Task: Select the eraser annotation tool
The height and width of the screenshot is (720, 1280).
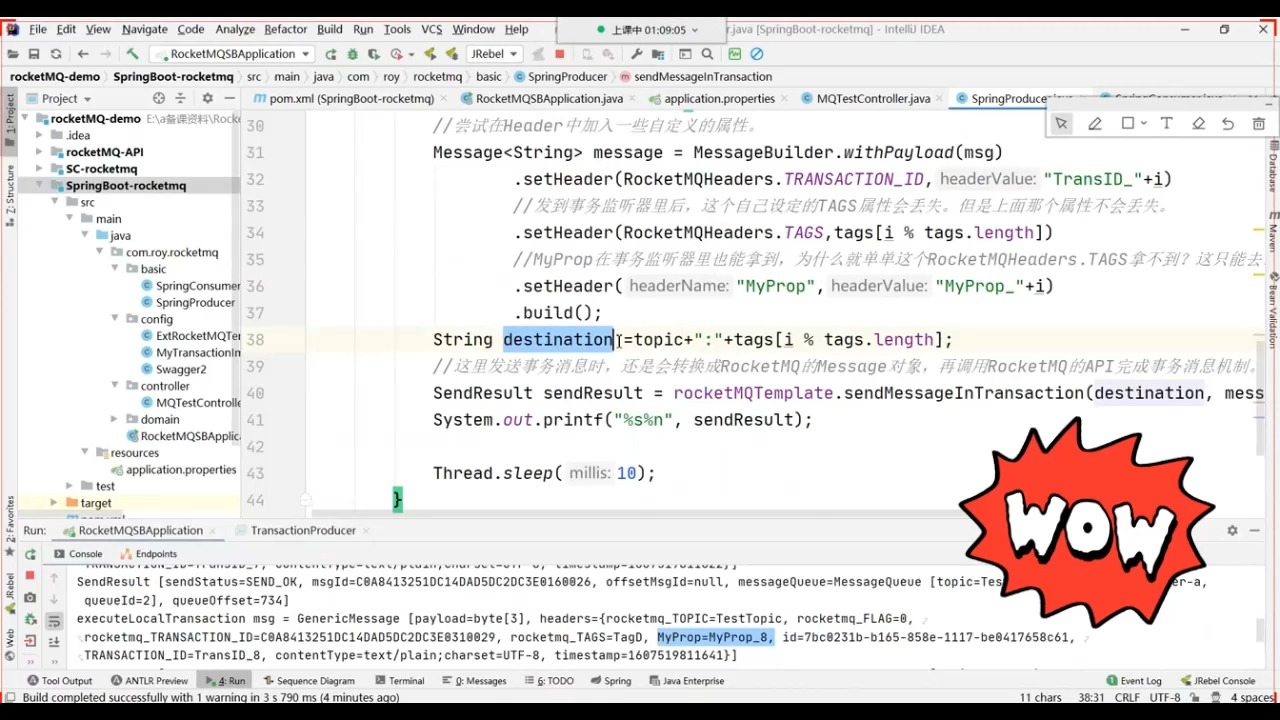Action: point(1198,124)
